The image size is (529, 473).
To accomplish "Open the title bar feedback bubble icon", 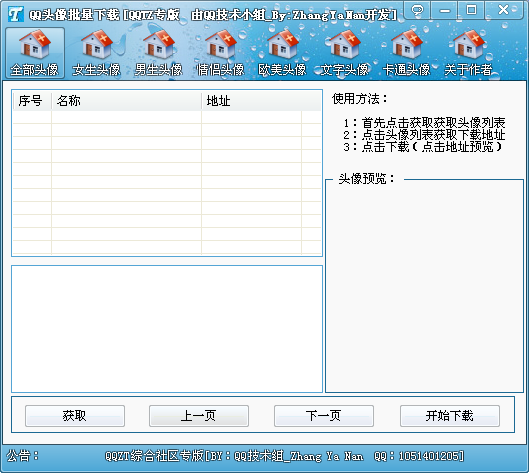I will coord(418,10).
